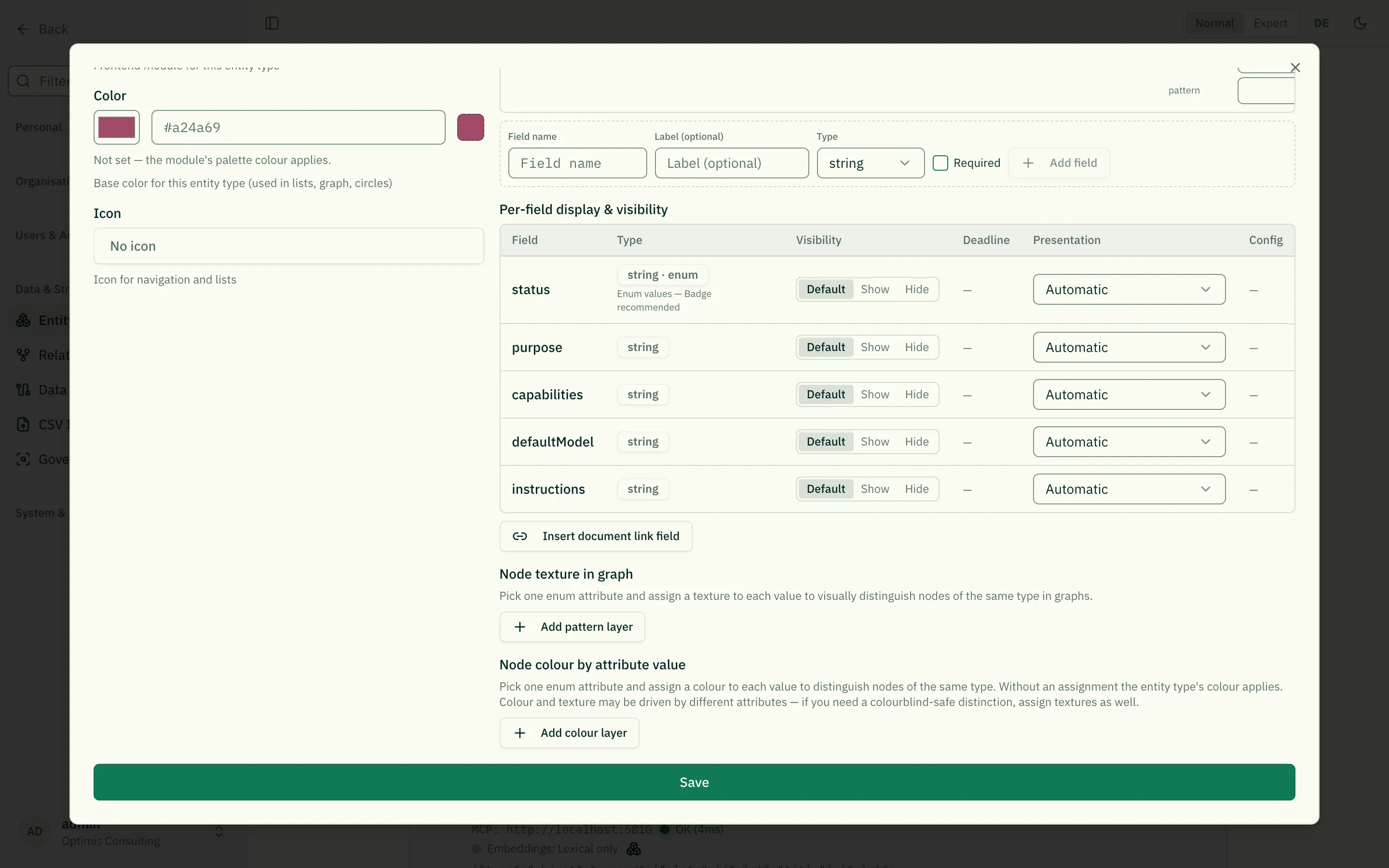Open purpose Presentation dropdown
The width and height of the screenshot is (1389, 868).
(x=1129, y=347)
